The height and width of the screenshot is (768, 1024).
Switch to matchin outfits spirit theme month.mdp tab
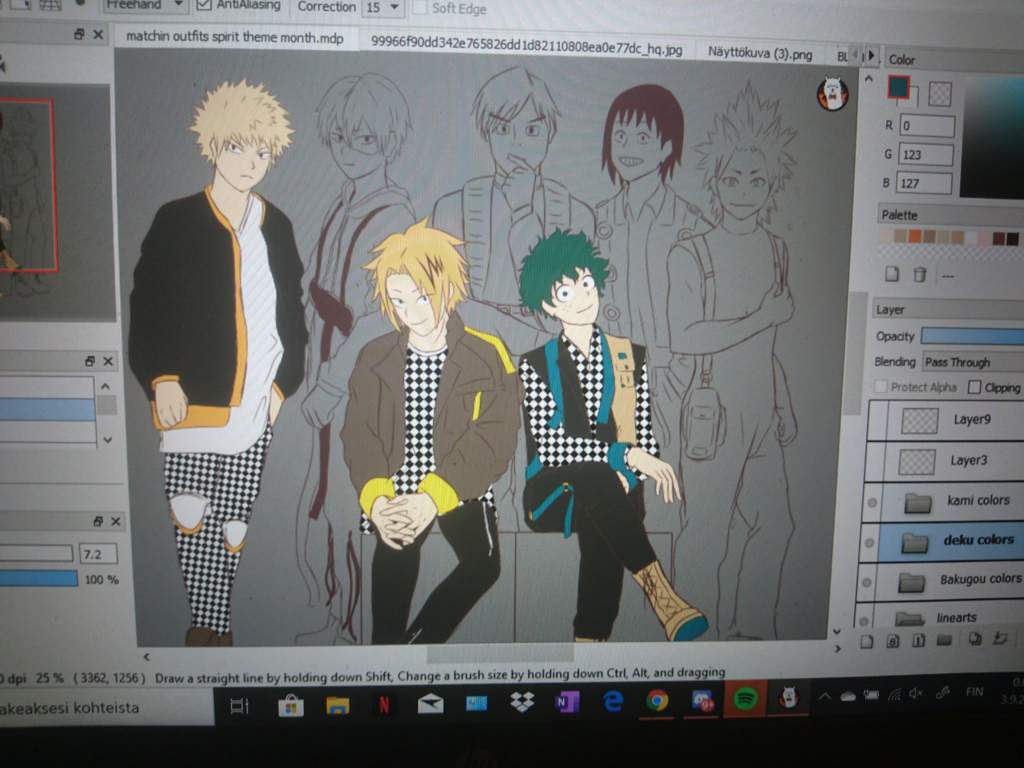tap(234, 38)
